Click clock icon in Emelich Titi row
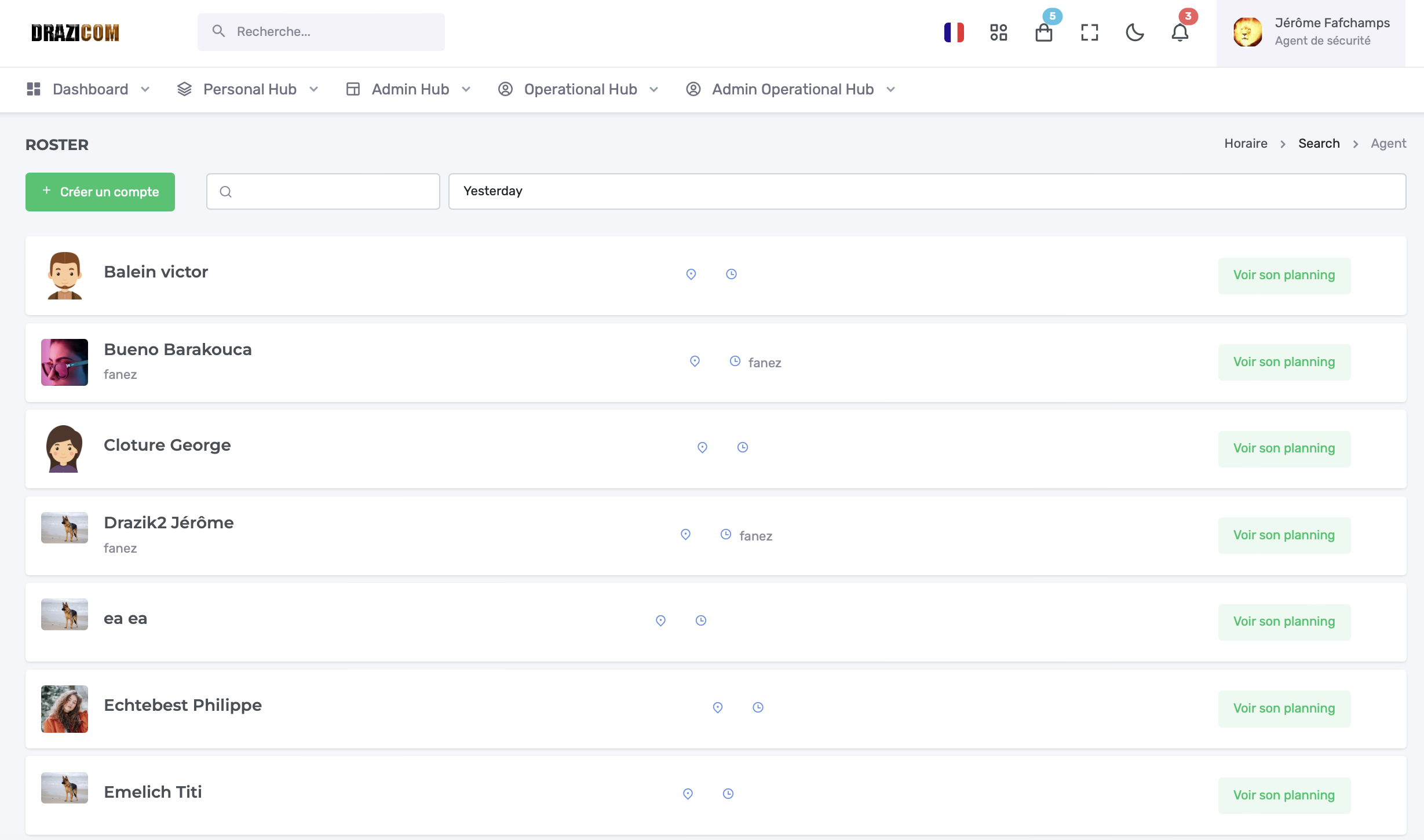Image resolution: width=1424 pixels, height=840 pixels. (x=728, y=794)
